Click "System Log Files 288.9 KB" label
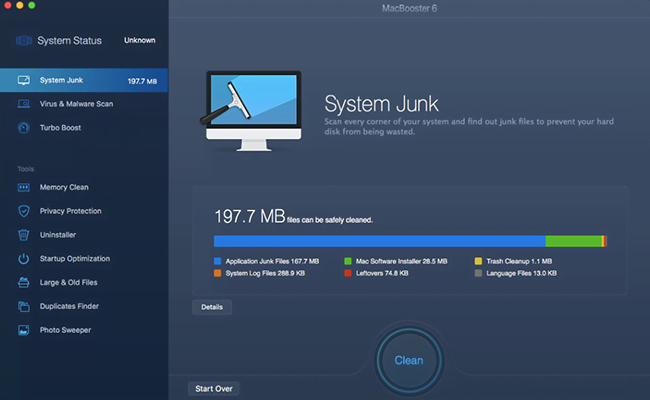Image resolution: width=650 pixels, height=400 pixels. 265,273
